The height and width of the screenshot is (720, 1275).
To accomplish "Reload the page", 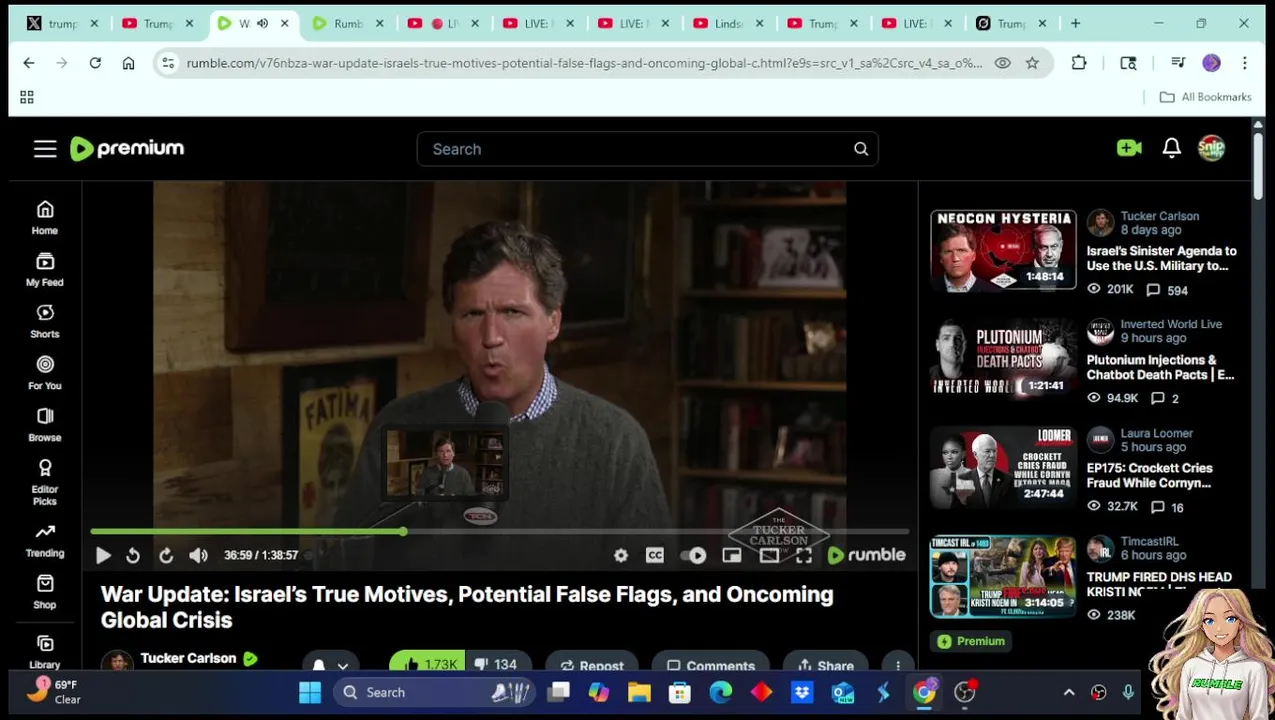I will tap(95, 63).
